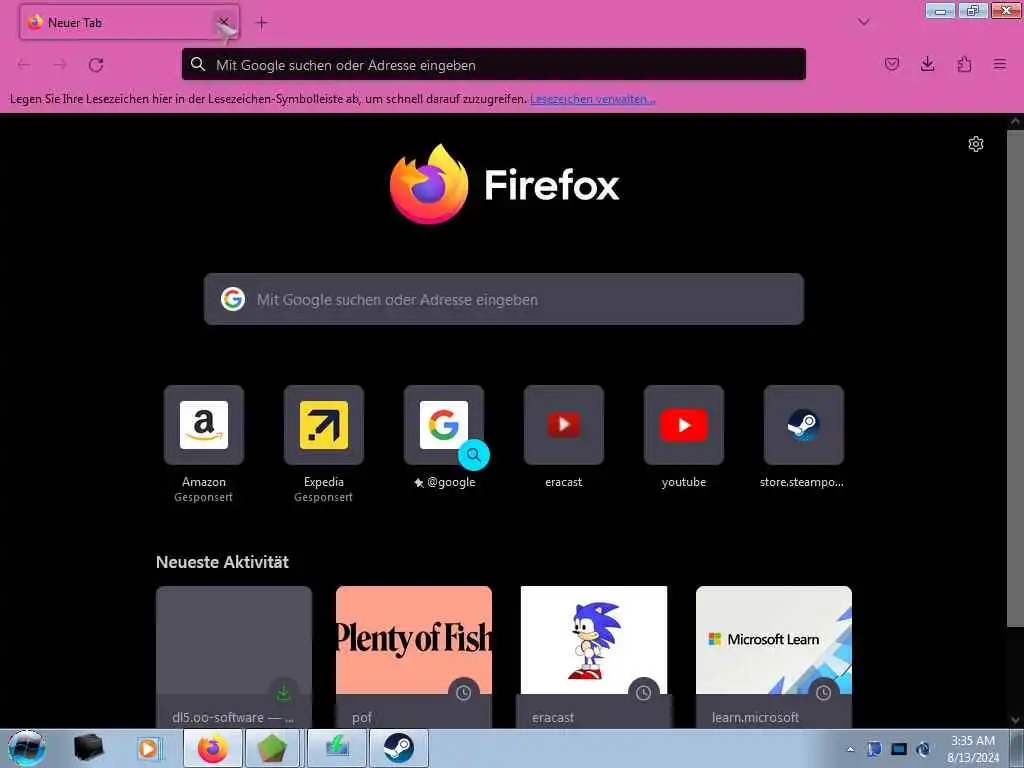Click the page vertical scrollbar
1024x768 pixels.
[1015, 379]
